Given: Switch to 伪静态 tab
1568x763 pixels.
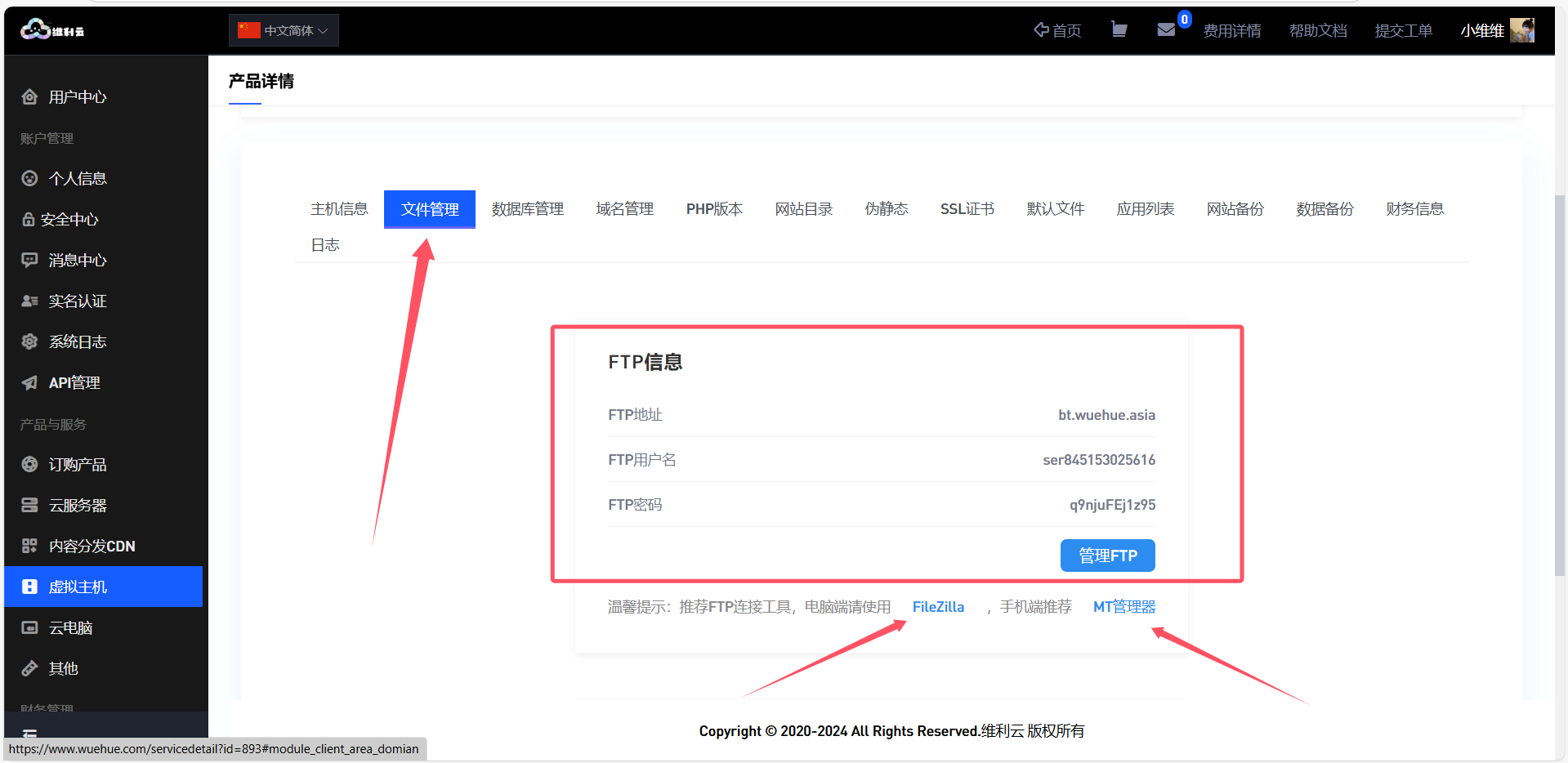Looking at the screenshot, I should point(887,209).
